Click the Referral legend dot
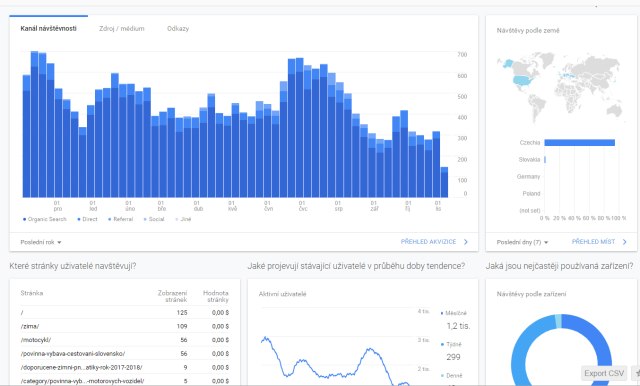Image resolution: width=640 pixels, height=386 pixels. pos(110,220)
